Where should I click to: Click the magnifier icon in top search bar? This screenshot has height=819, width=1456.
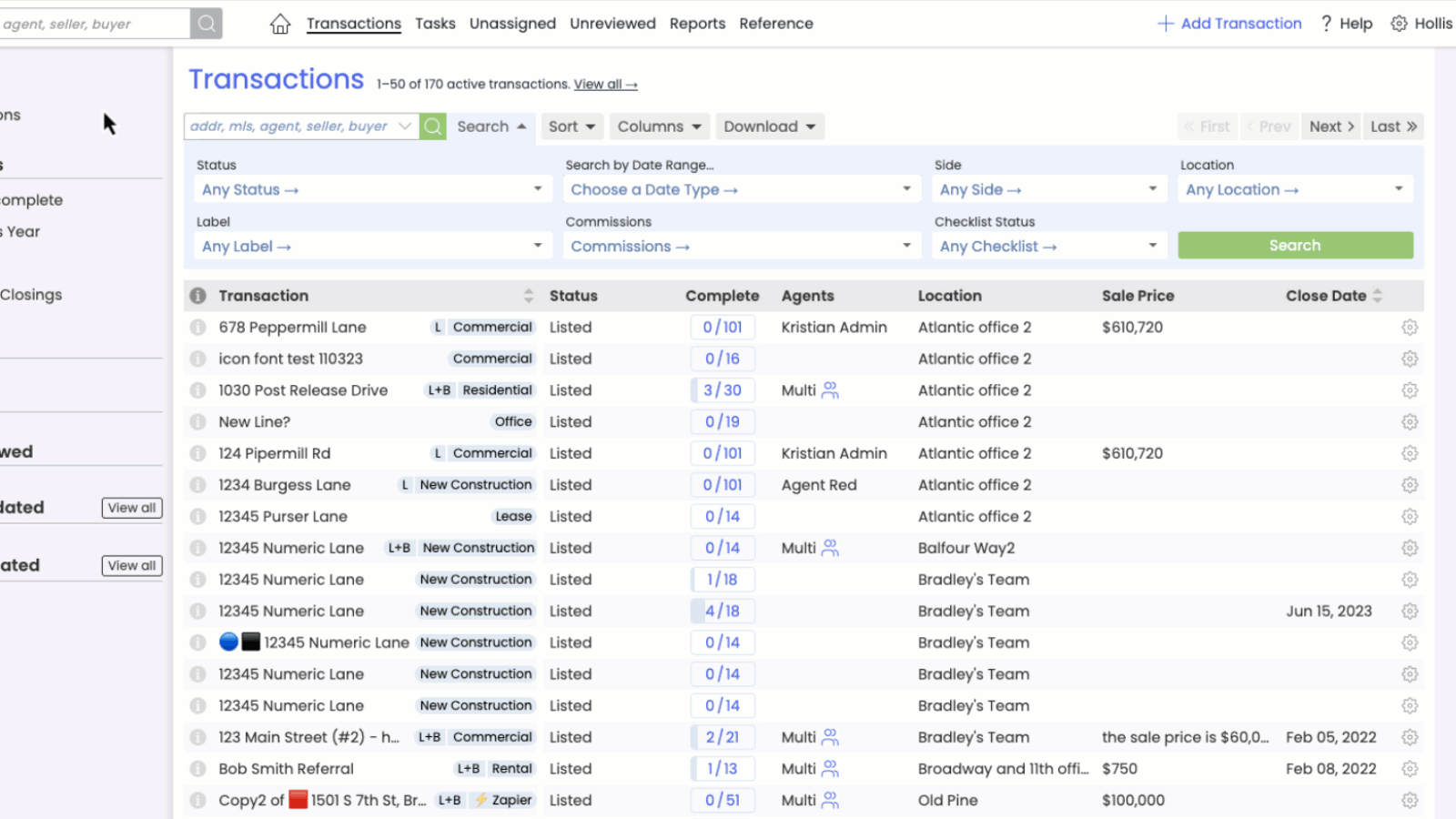(x=207, y=24)
